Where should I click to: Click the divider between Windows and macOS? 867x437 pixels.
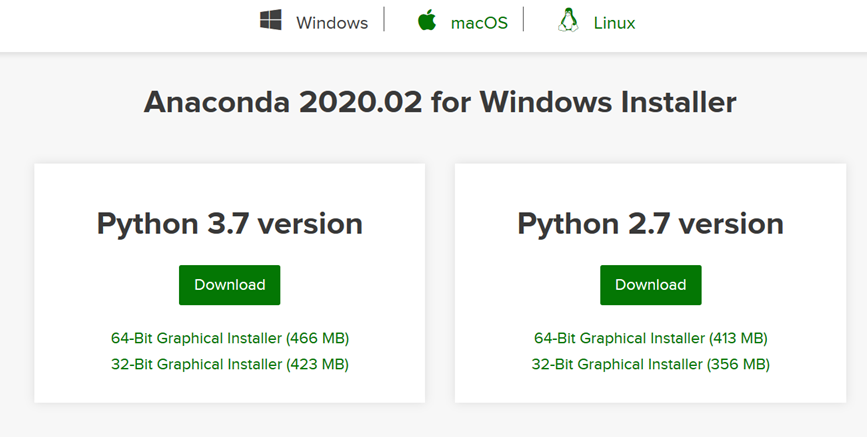coord(384,21)
